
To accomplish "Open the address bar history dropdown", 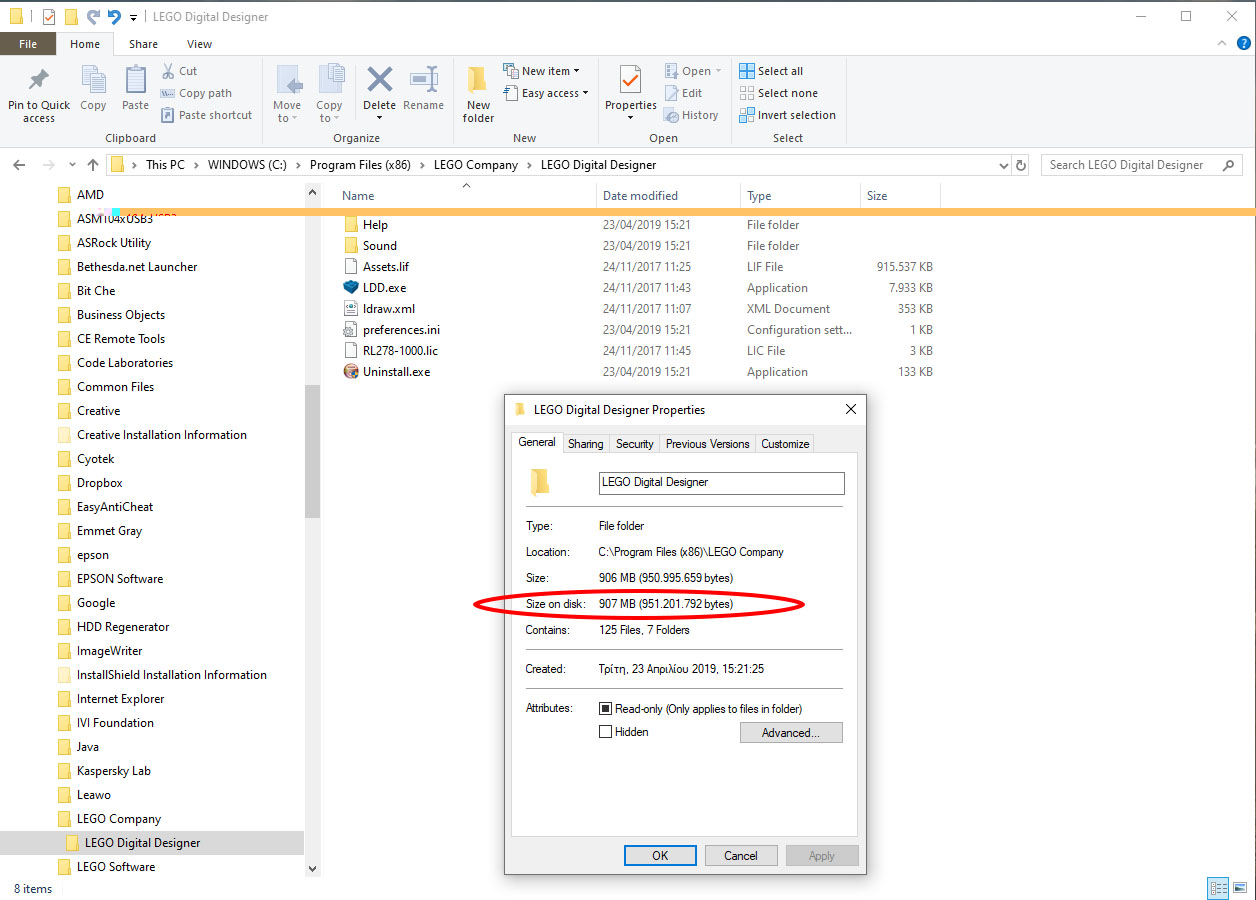I will pyautogui.click(x=1004, y=165).
